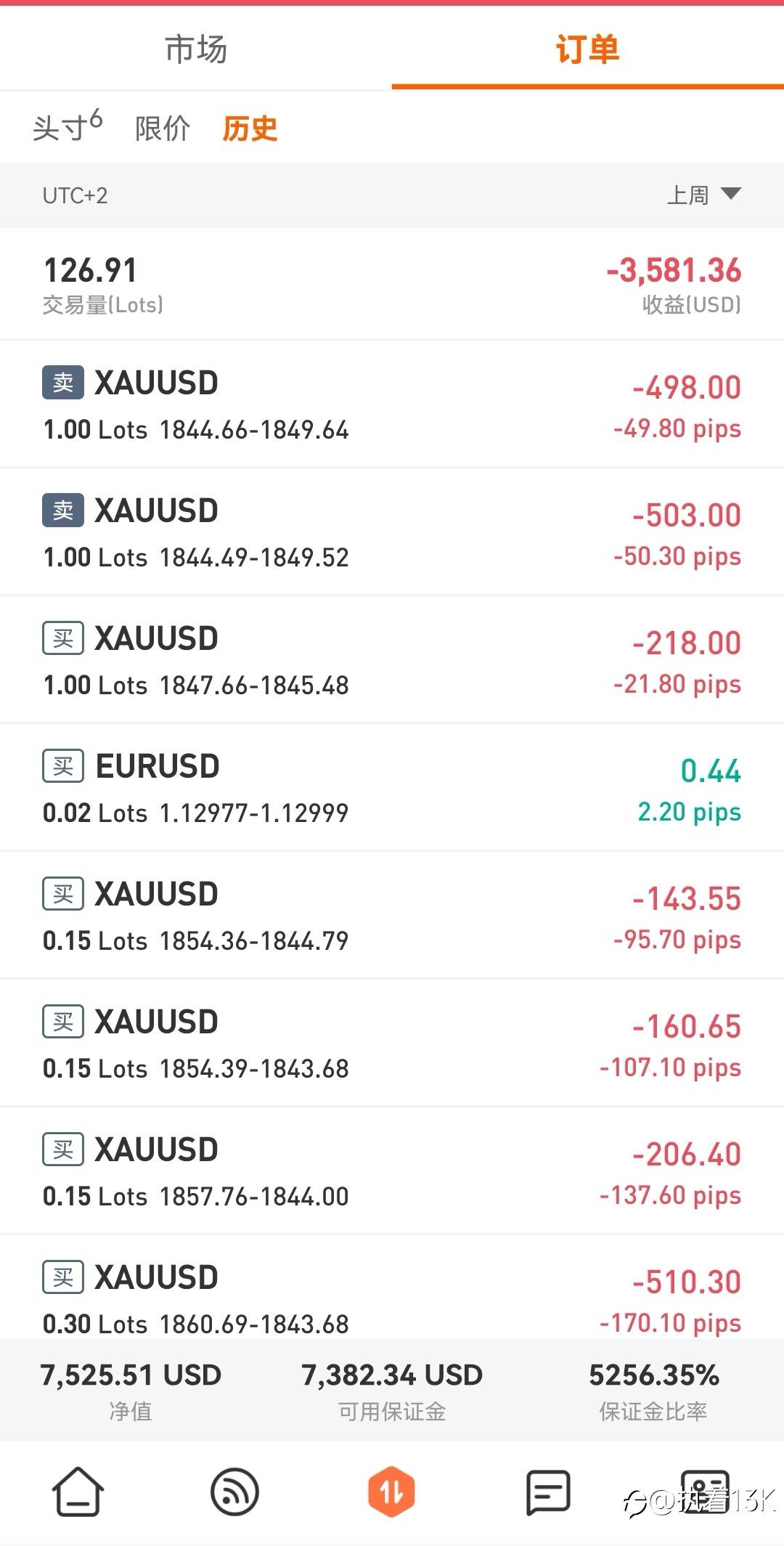Open the home icon in bottom navigation
This screenshot has height=1546, width=784.
click(x=78, y=1492)
